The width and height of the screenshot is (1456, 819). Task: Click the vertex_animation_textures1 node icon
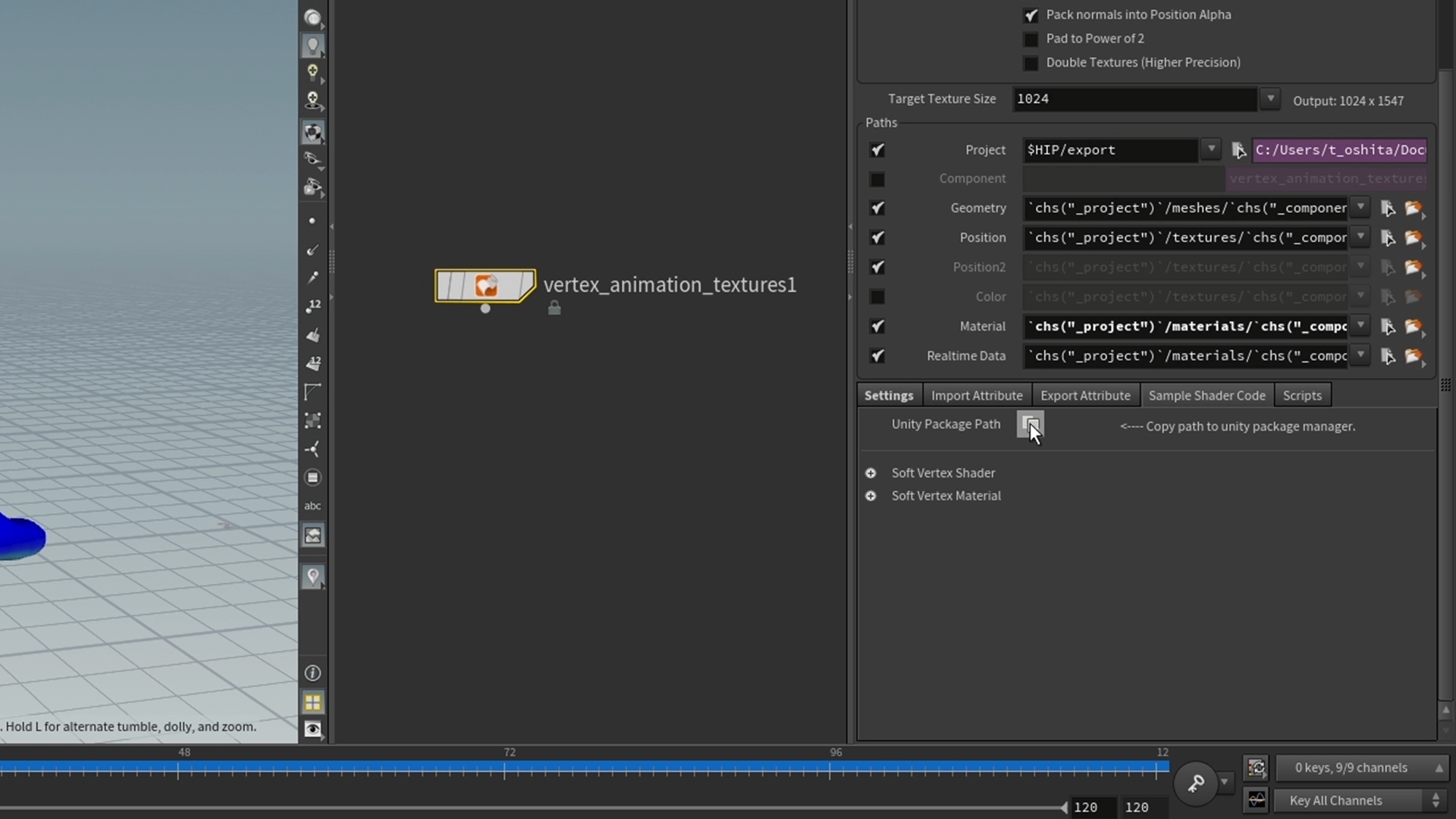(485, 285)
